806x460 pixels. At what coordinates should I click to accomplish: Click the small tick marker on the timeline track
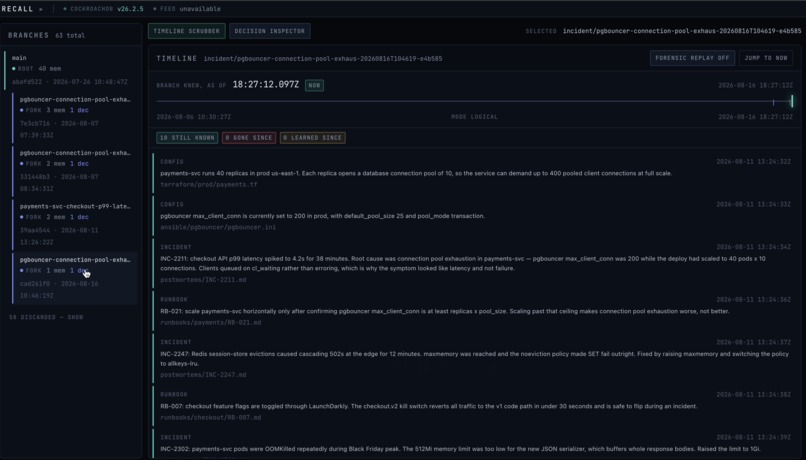(x=773, y=102)
